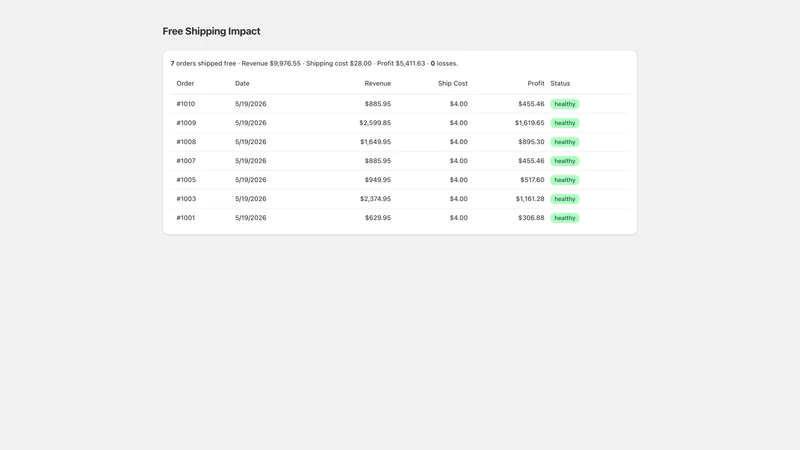Viewport: 800px width, 450px height.
Task: Select order #1005 cell
Action: point(186,180)
